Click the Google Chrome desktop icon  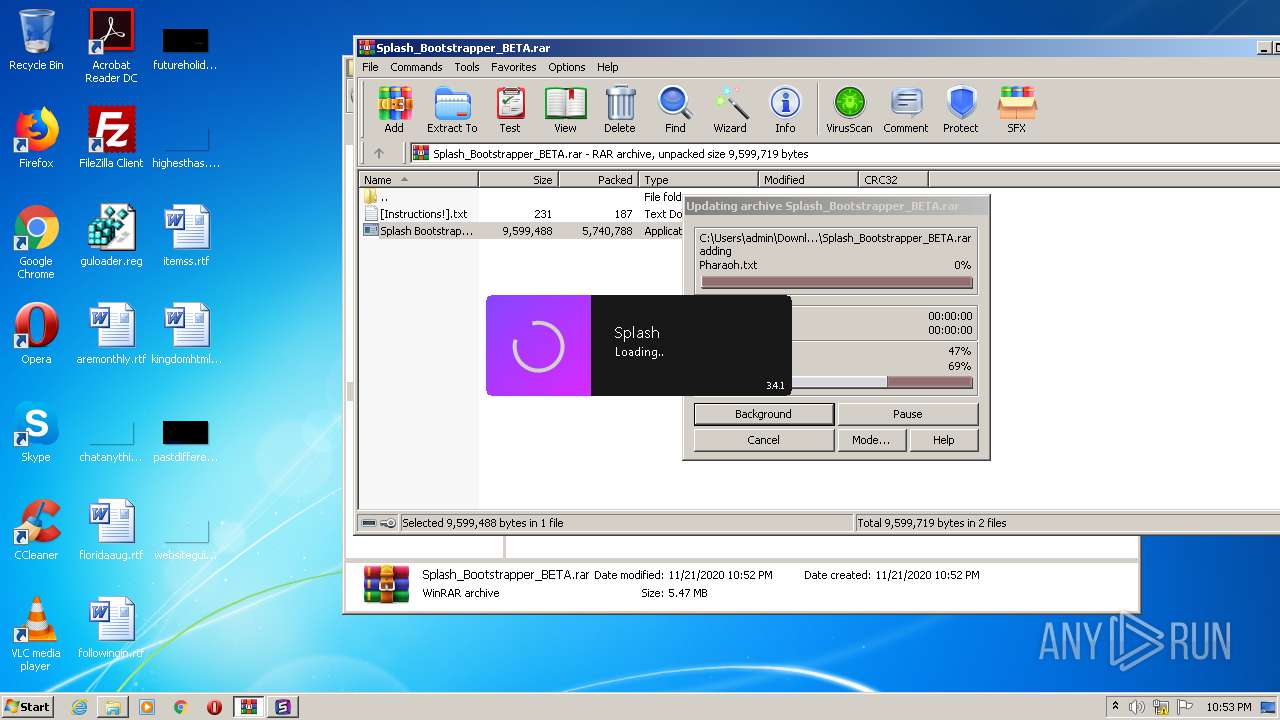pos(36,242)
